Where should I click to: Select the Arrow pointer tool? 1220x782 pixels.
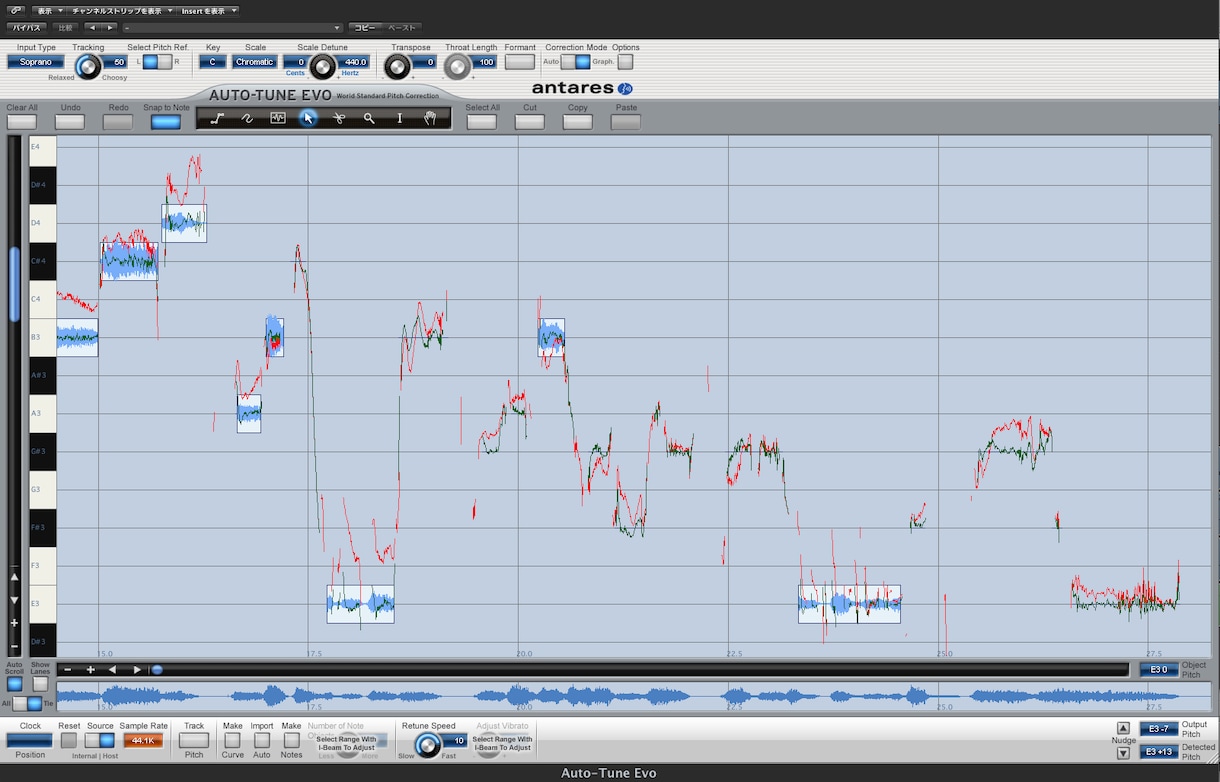[x=308, y=118]
